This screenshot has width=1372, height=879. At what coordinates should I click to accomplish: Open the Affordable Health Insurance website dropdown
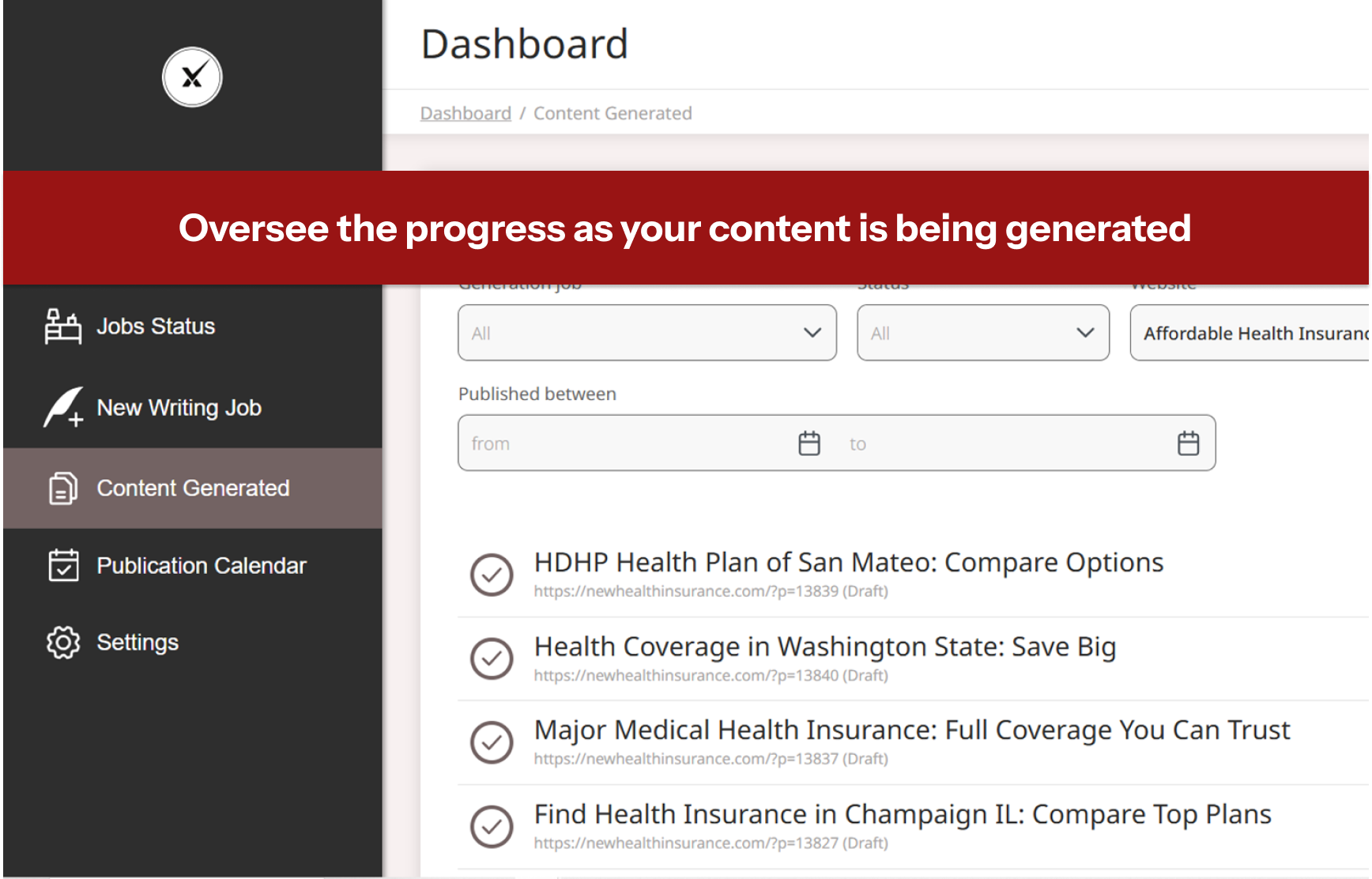pos(1251,333)
